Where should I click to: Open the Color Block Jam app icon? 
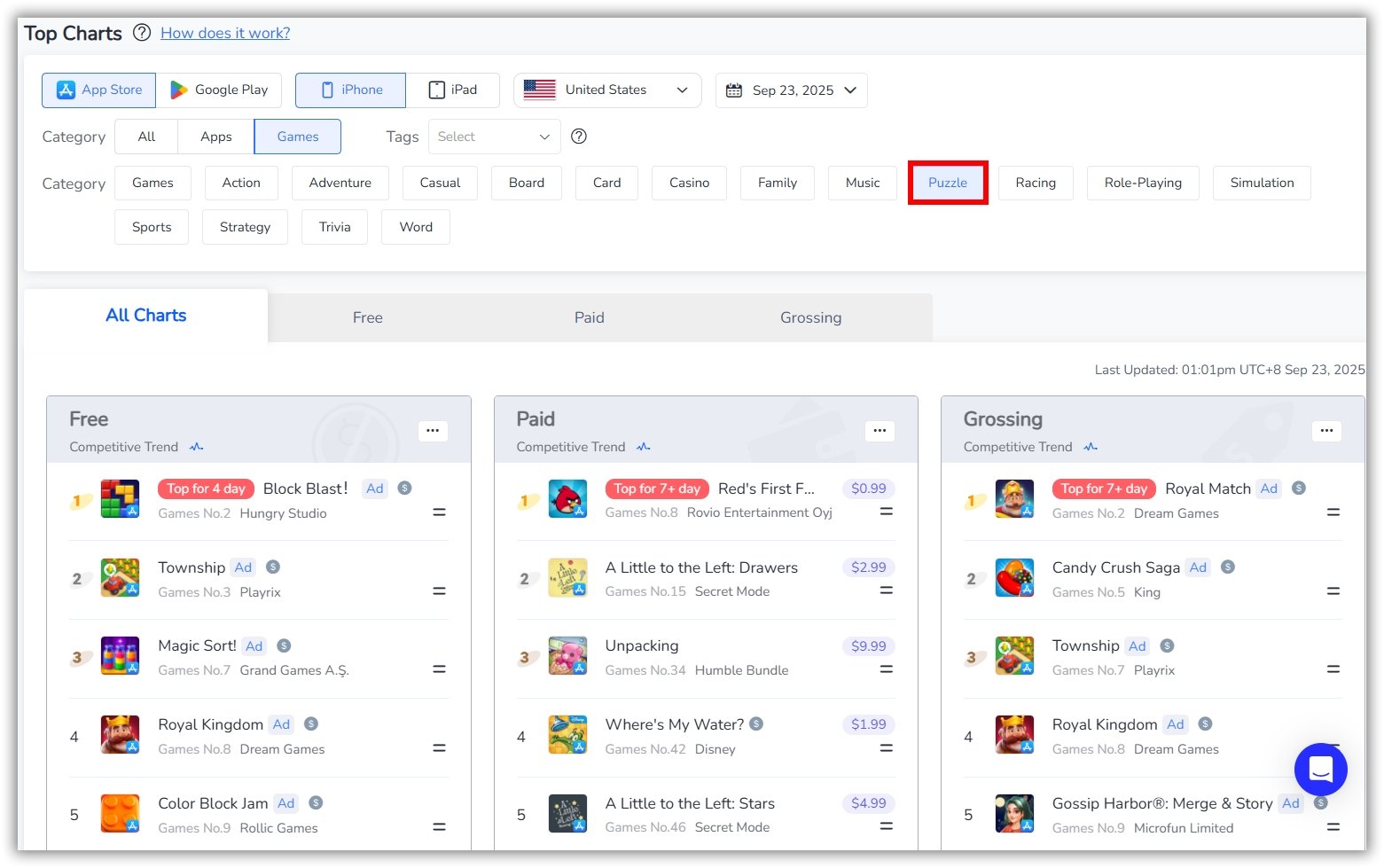[x=120, y=814]
